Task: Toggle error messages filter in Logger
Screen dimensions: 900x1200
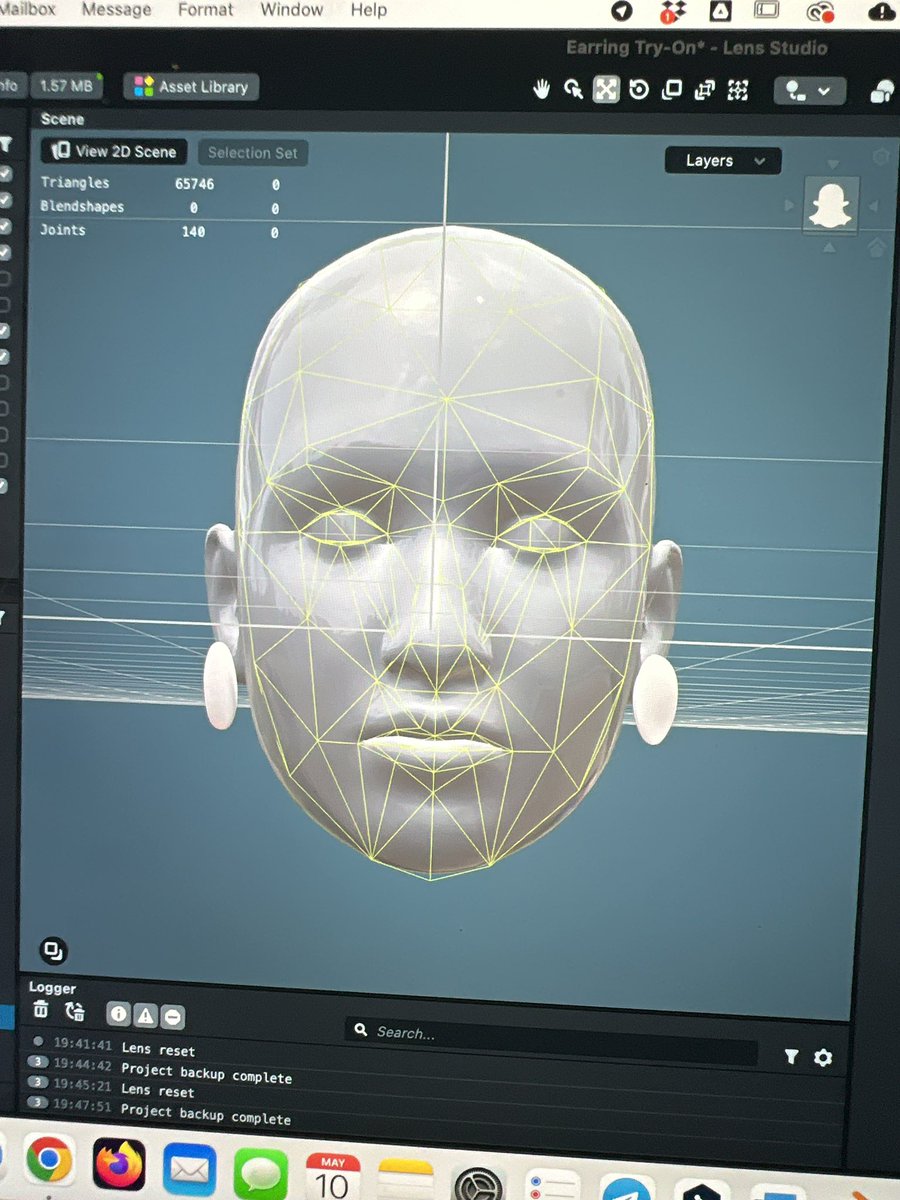Action: click(x=172, y=1017)
